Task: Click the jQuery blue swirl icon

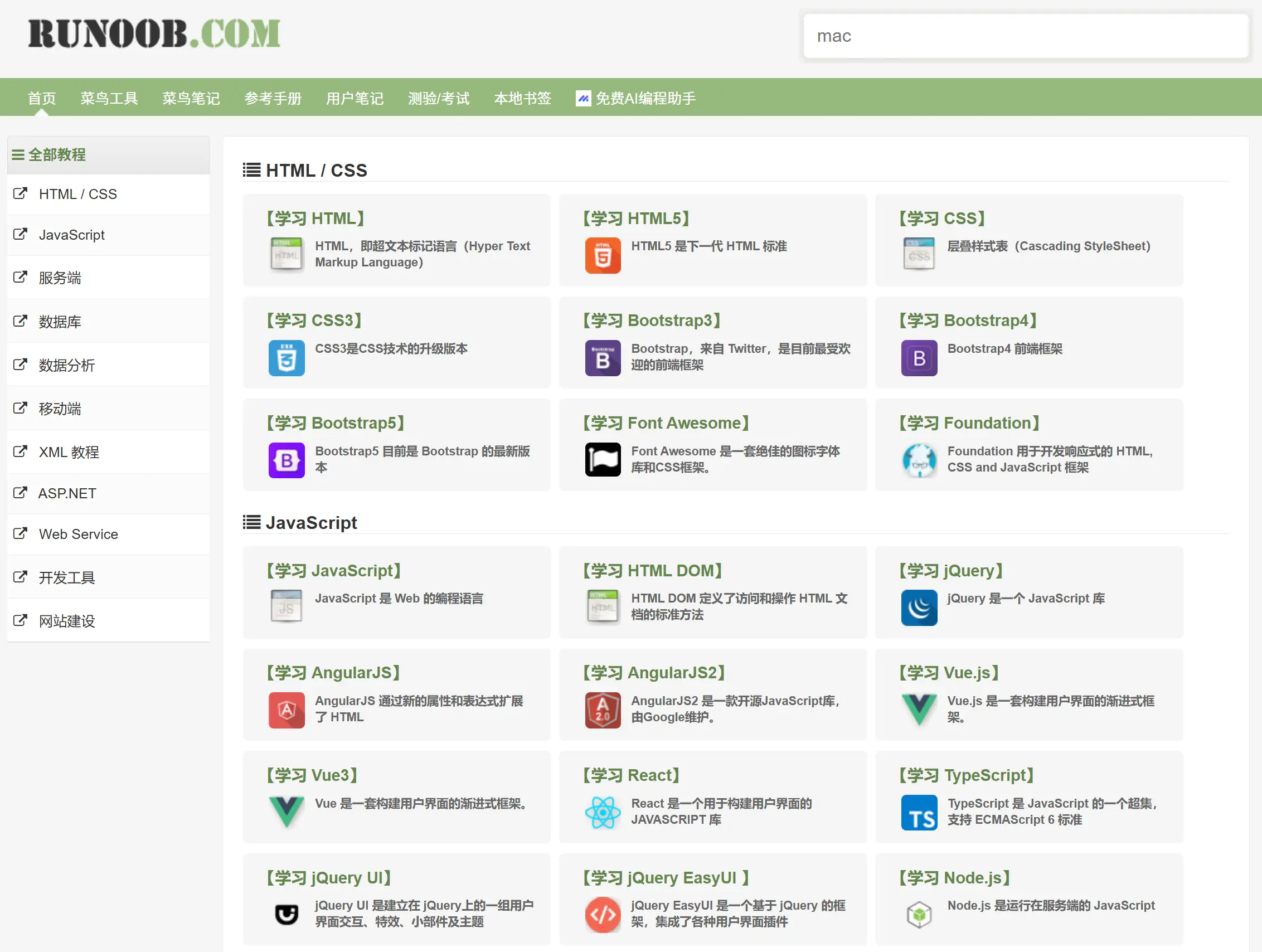Action: click(x=919, y=608)
